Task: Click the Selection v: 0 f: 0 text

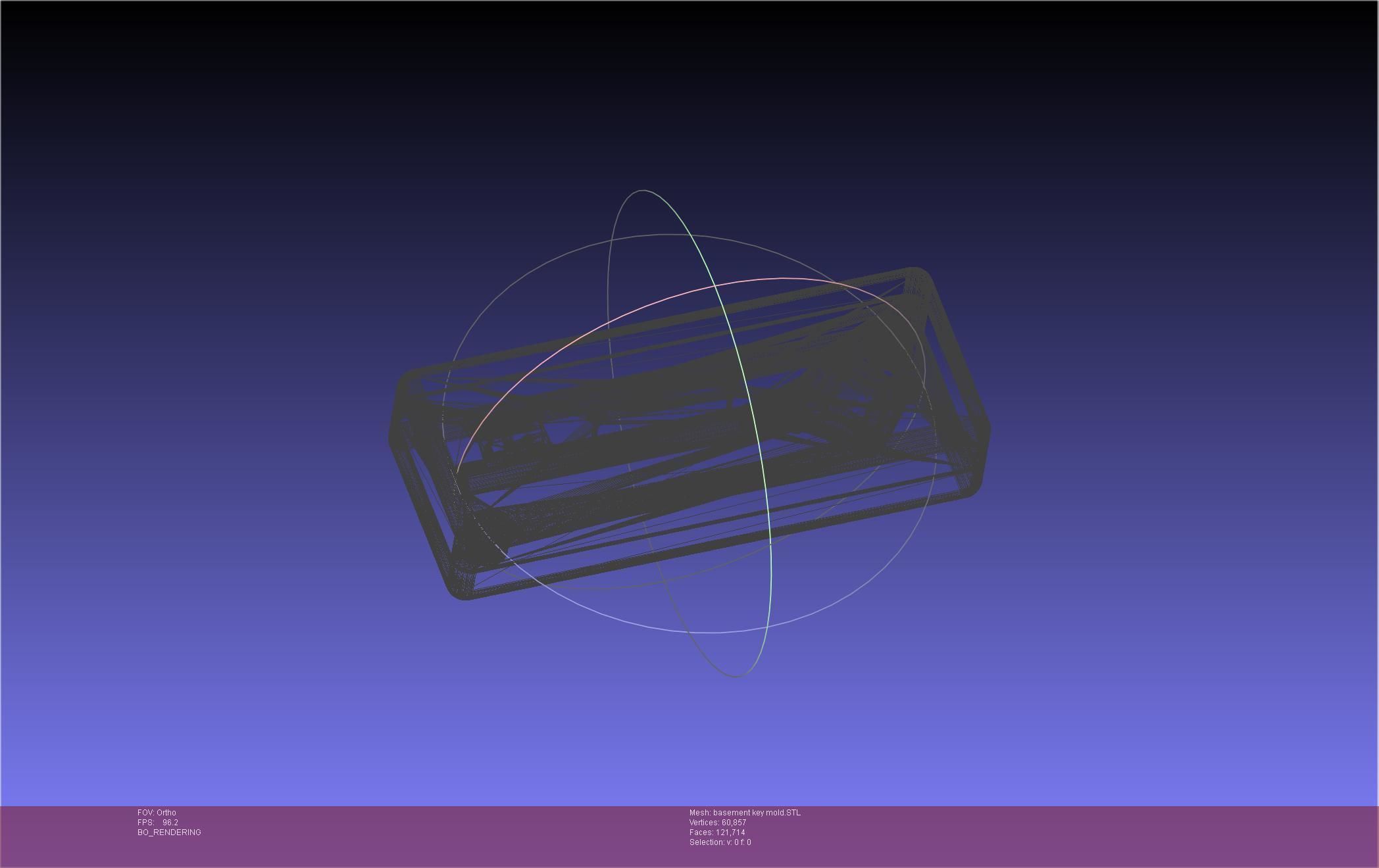Action: pos(720,842)
